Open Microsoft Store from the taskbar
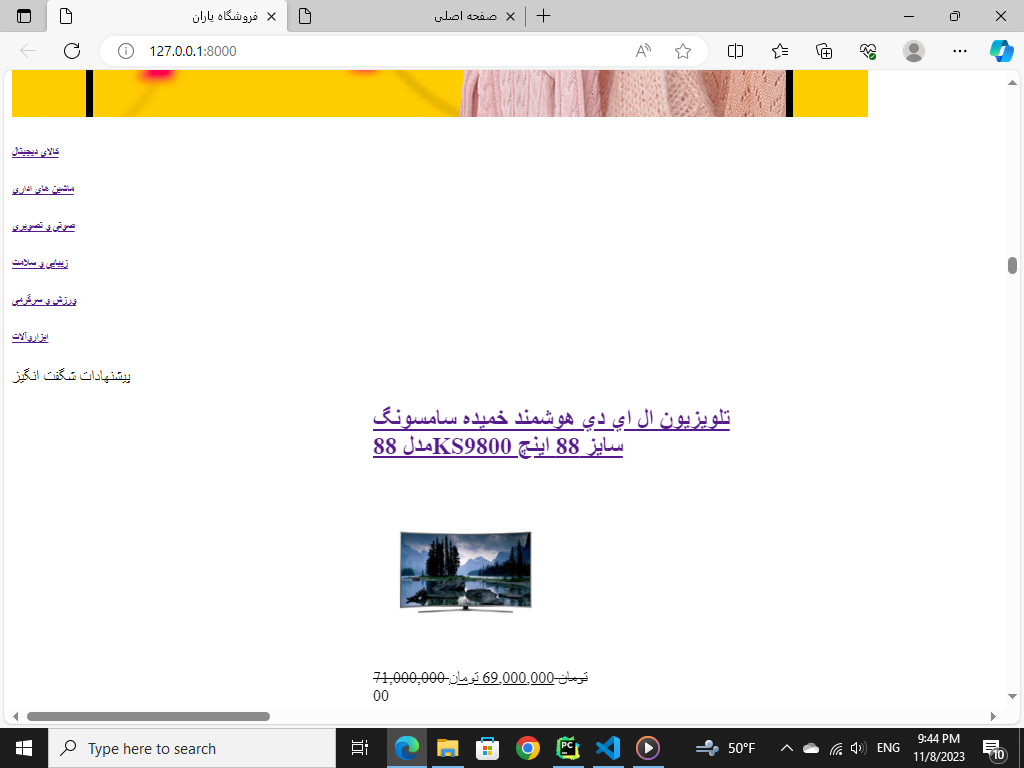Screen dimensions: 1024x768 487,748
